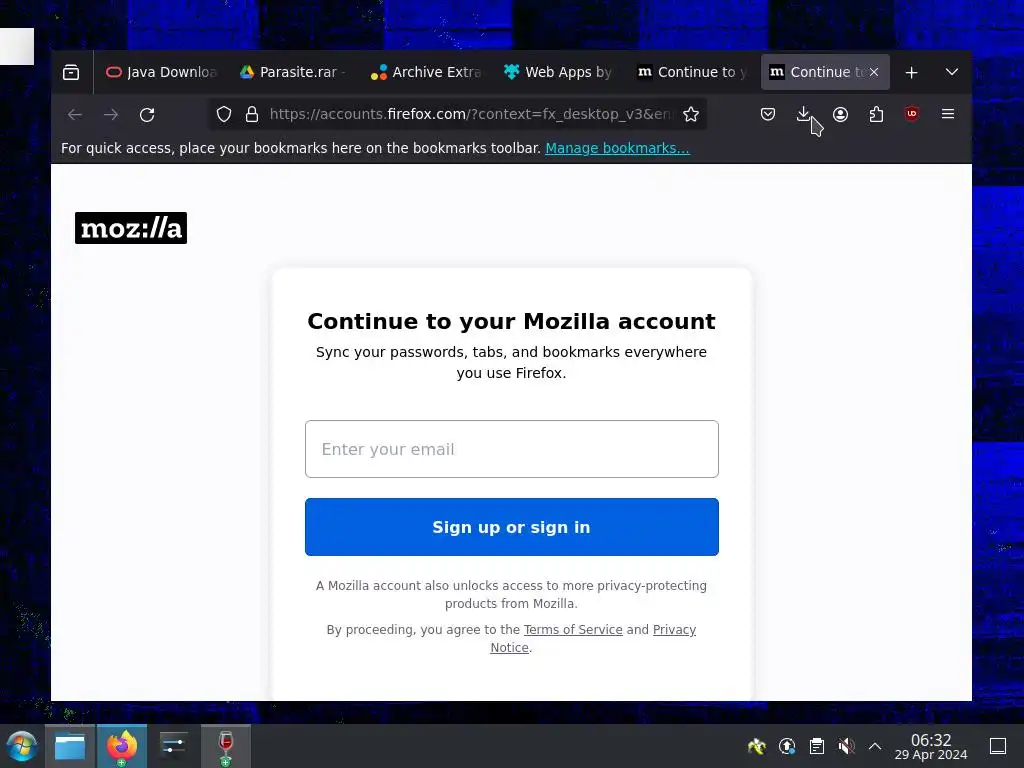
Task: Open the clipboard tray icon
Action: click(x=816, y=746)
